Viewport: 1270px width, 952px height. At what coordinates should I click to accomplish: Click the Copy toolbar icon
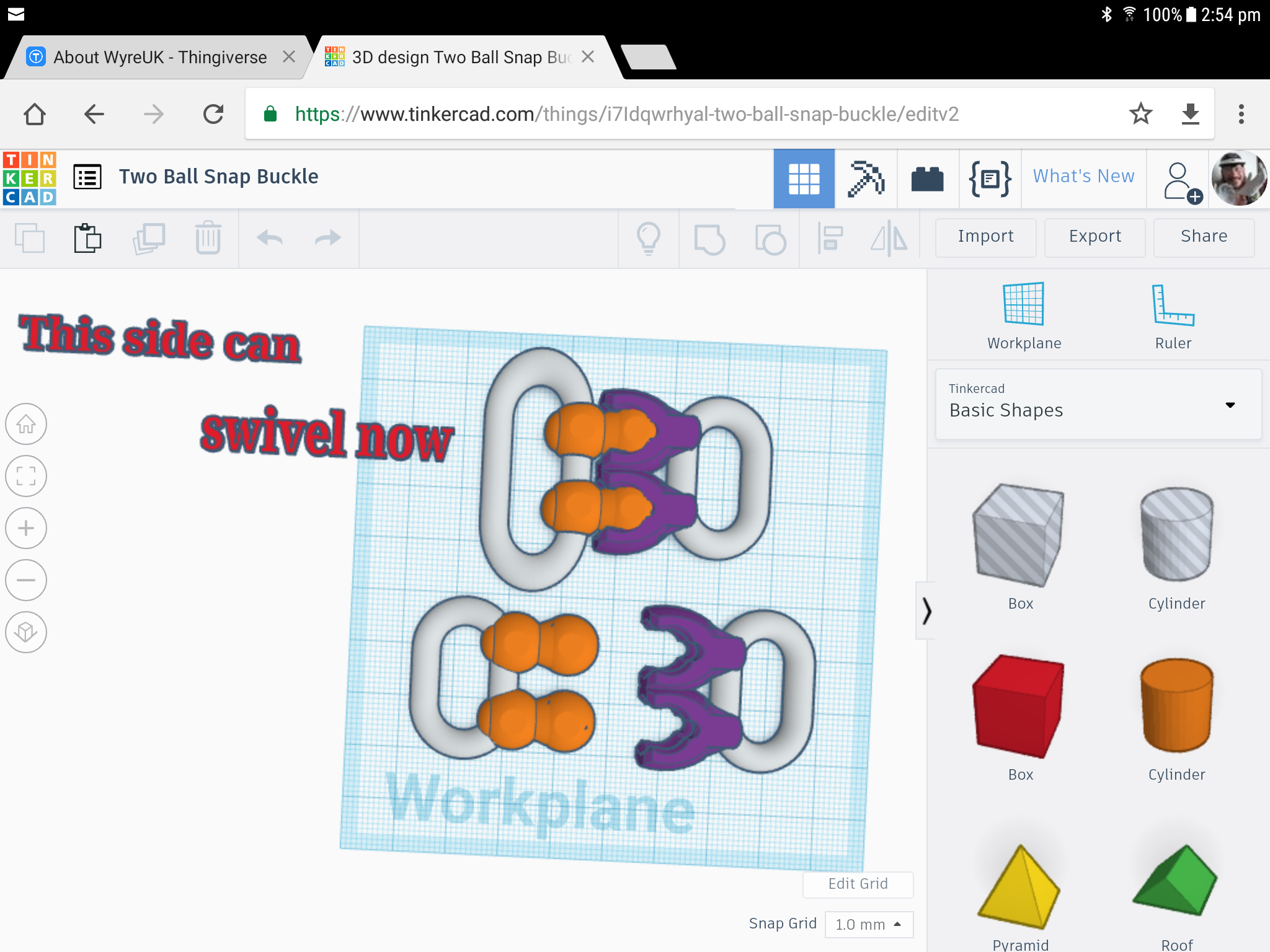[x=30, y=237]
